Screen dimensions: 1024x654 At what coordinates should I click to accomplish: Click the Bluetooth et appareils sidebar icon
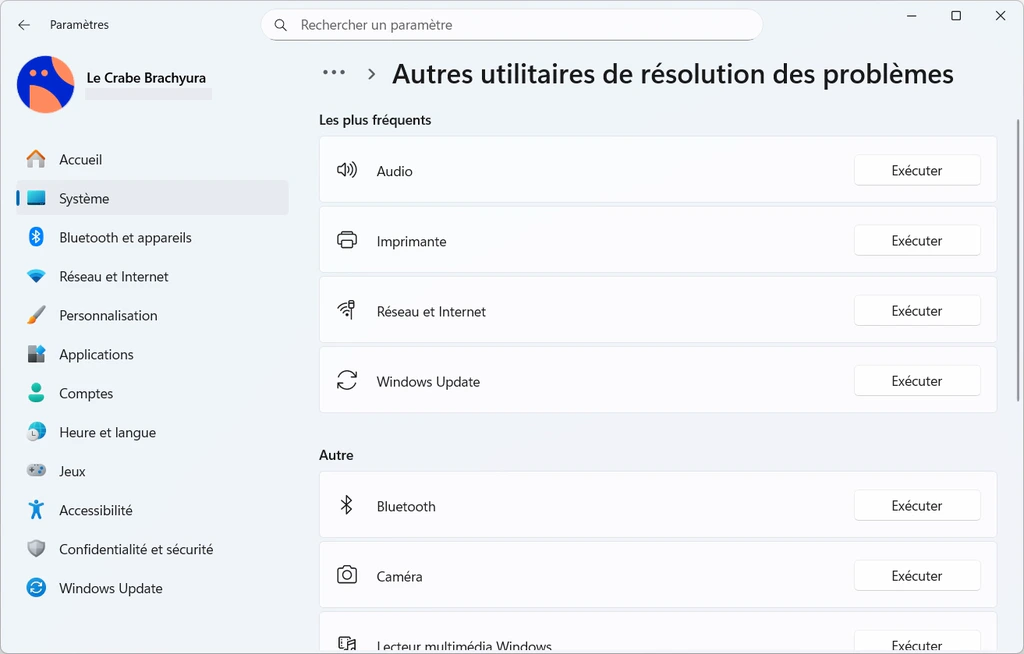click(36, 238)
